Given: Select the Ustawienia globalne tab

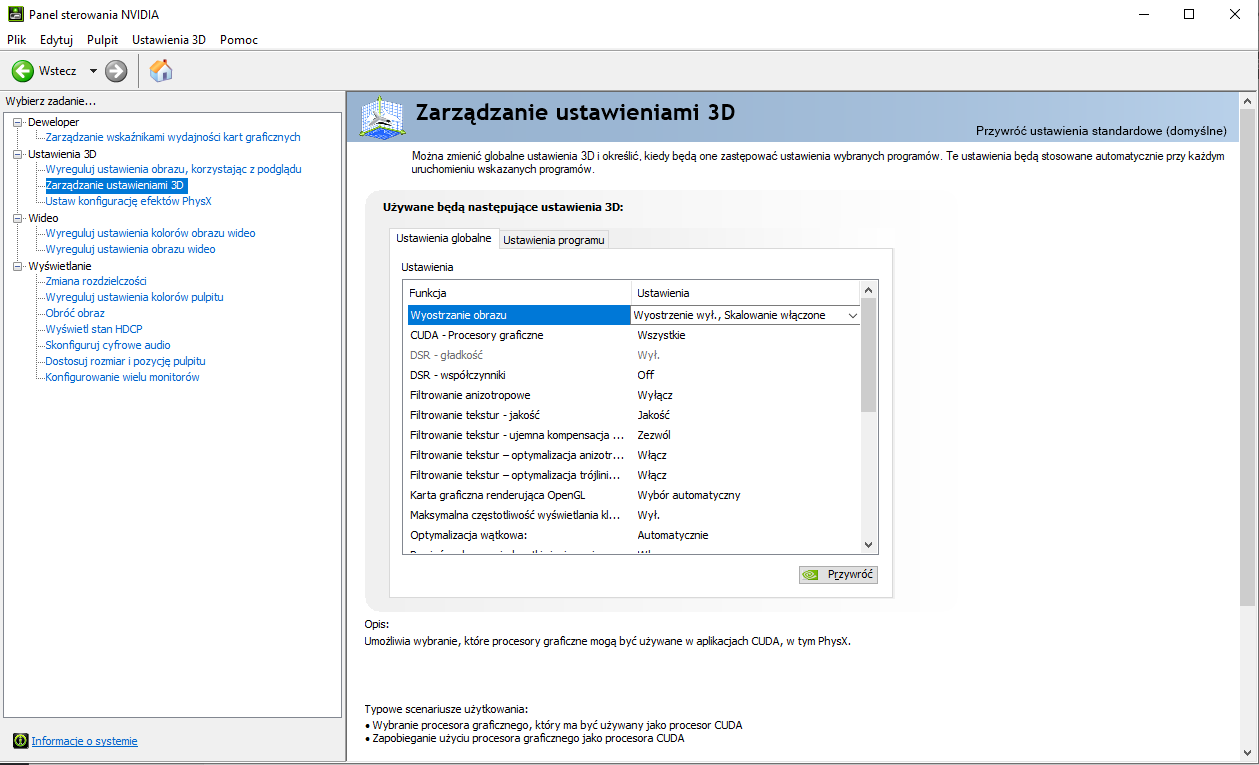Looking at the screenshot, I should (x=444, y=238).
